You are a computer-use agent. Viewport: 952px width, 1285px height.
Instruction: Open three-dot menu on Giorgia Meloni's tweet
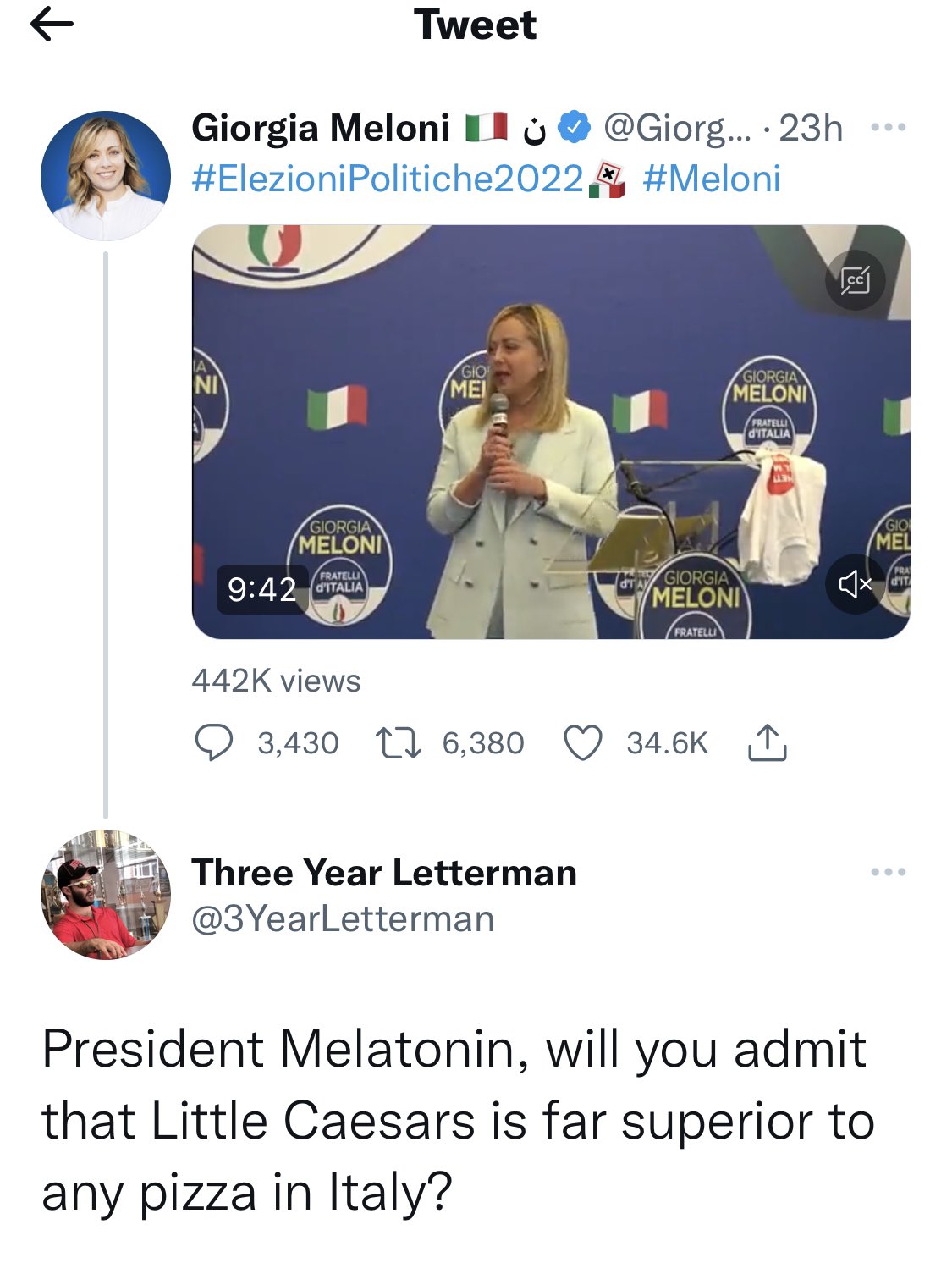pyautogui.click(x=888, y=128)
